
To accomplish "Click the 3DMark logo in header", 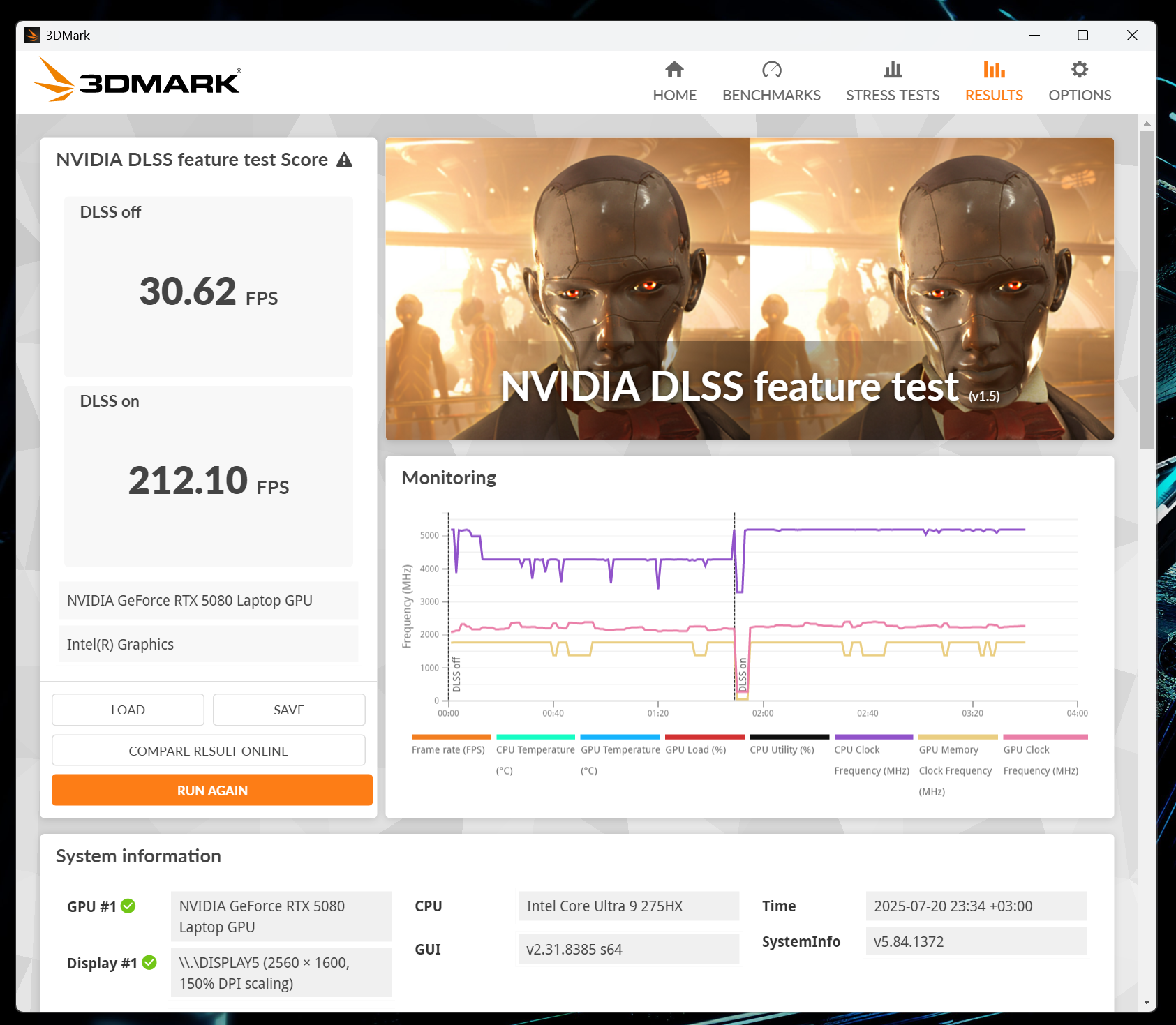I will 137,81.
